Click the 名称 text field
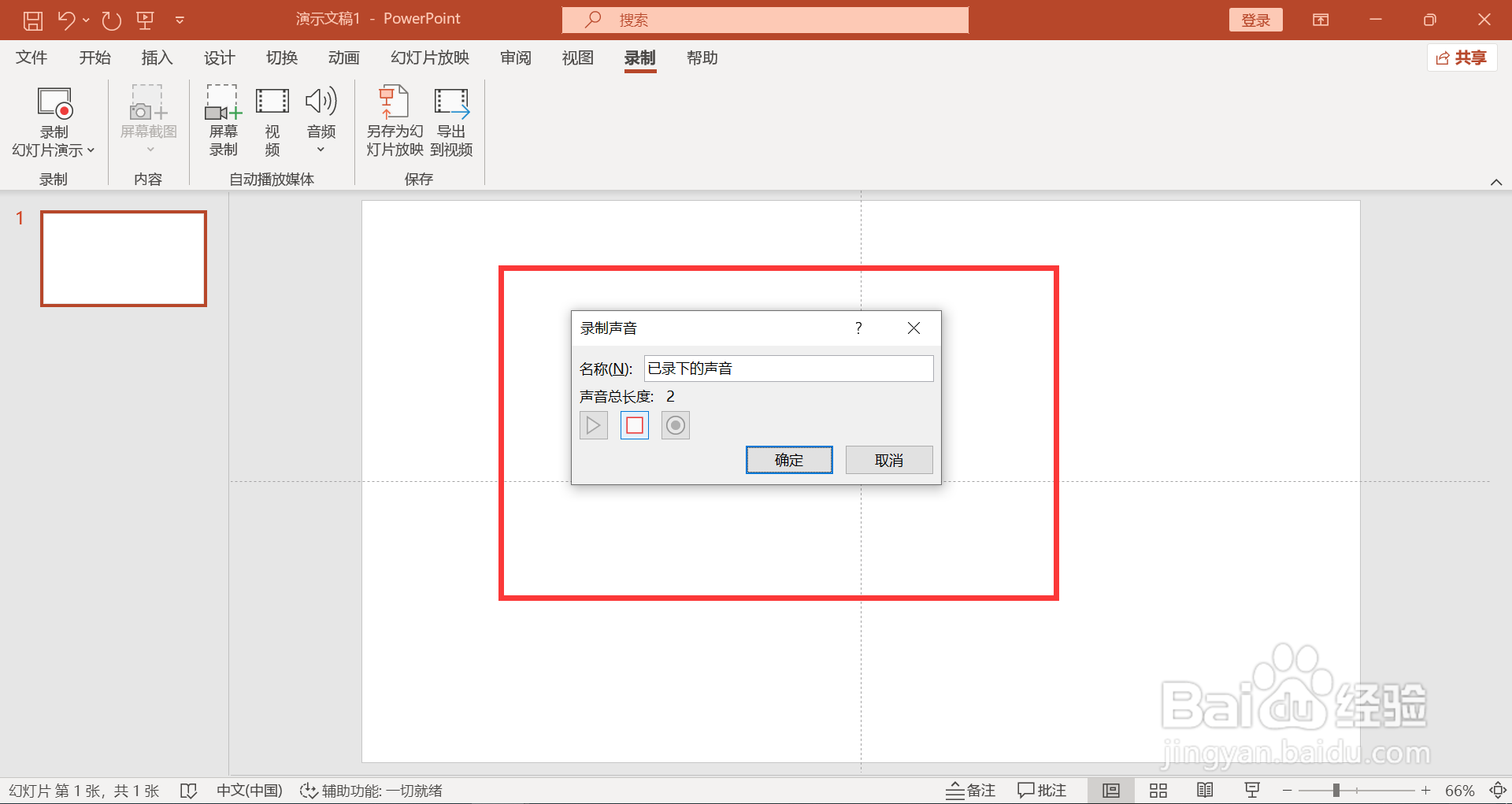The height and width of the screenshot is (804, 1512). pyautogui.click(x=789, y=369)
